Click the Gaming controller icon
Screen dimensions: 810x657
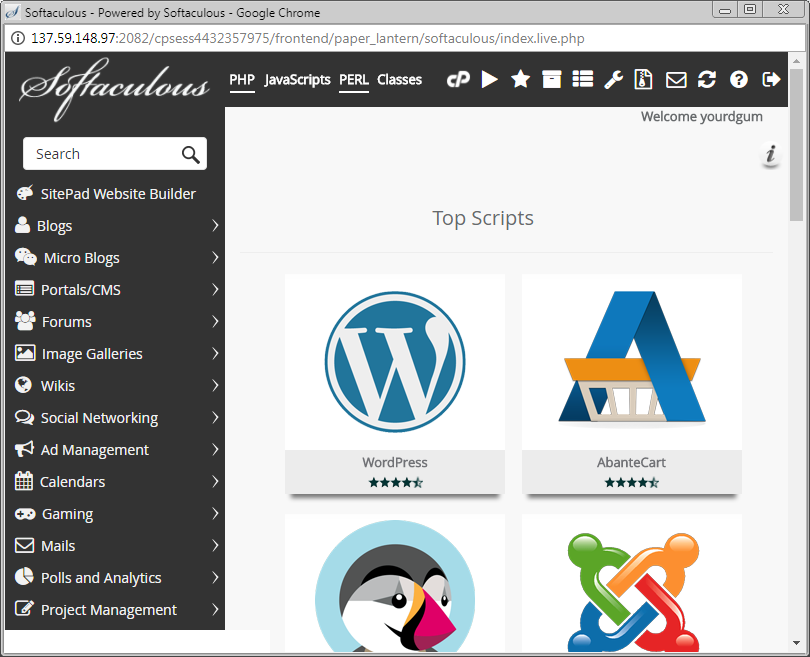pyautogui.click(x=25, y=513)
